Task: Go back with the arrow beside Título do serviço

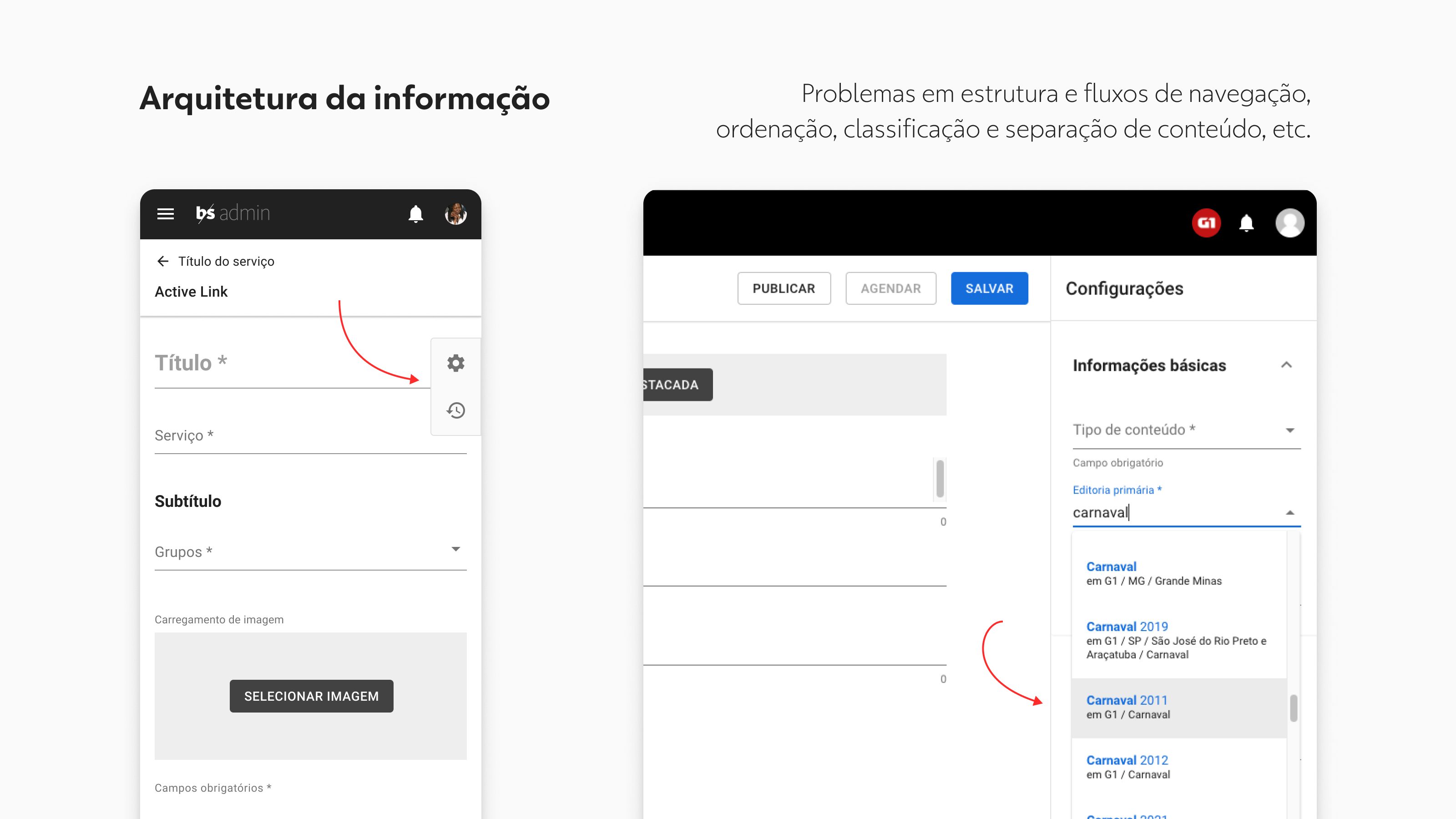Action: (163, 261)
